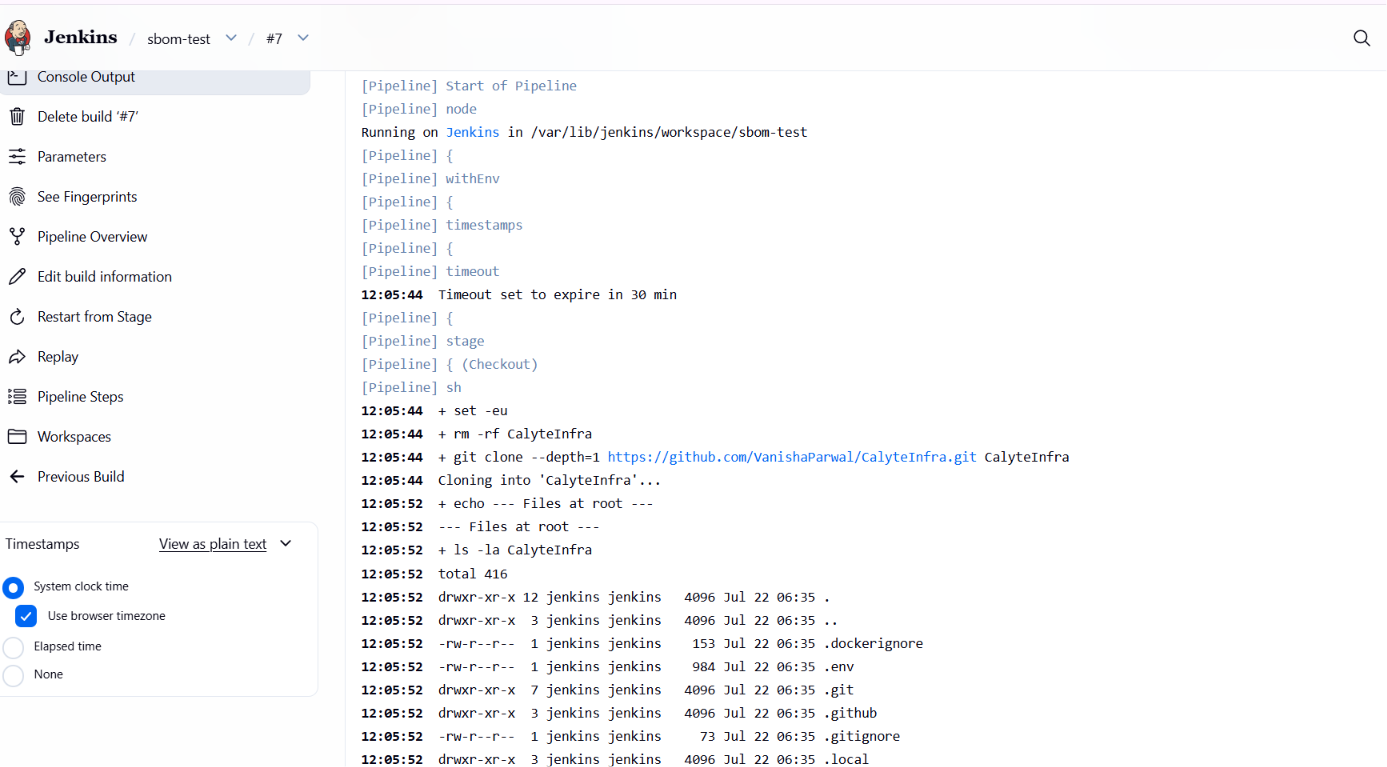
Task: Click the Parameters sliders icon
Action: pyautogui.click(x=17, y=157)
